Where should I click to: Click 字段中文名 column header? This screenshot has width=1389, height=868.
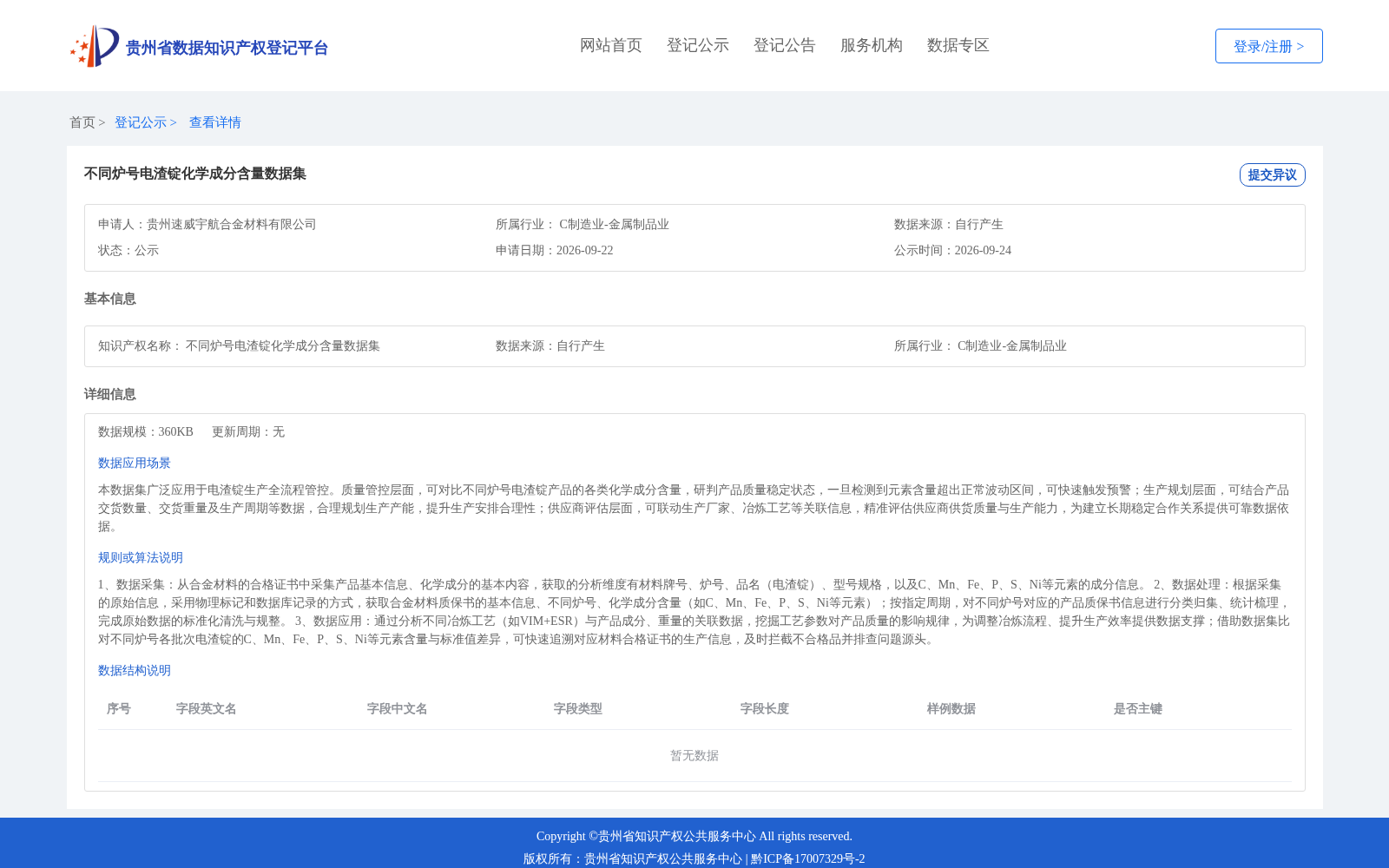click(398, 708)
